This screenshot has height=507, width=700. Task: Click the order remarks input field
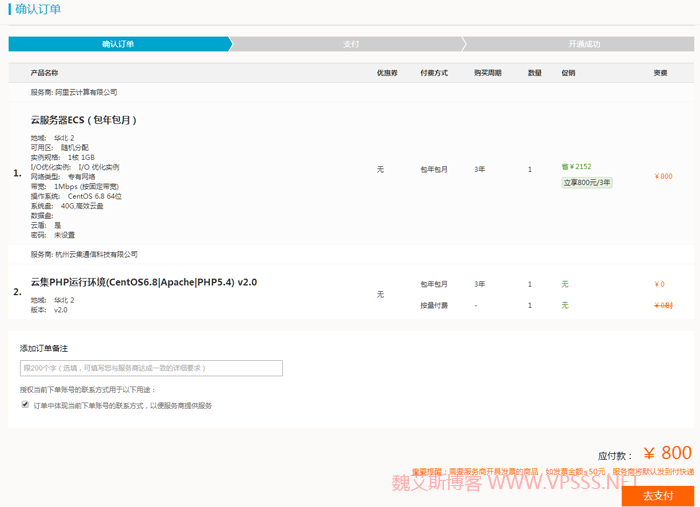151,368
